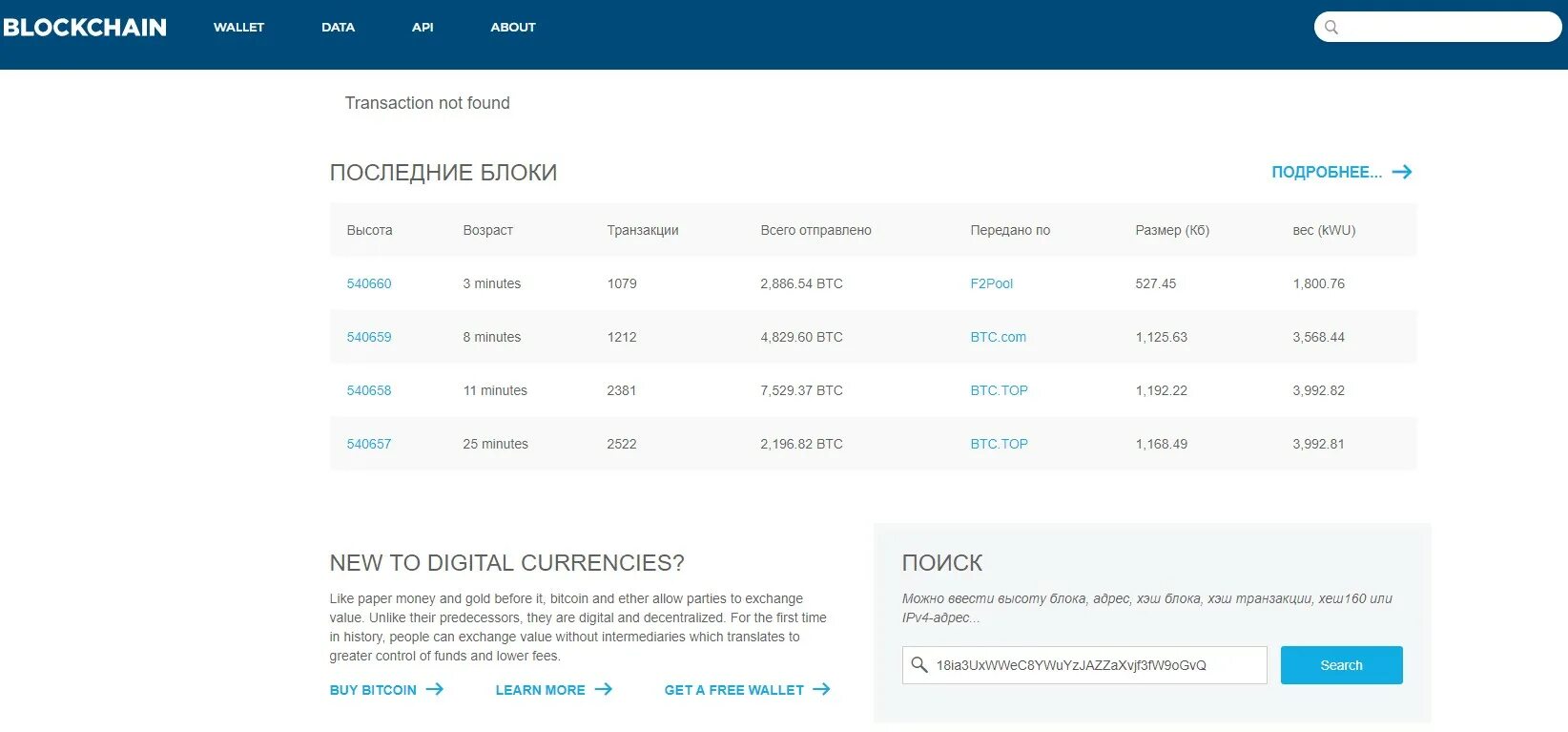Viewport: 1568px width, 732px height.
Task: Focus the header search box
Action: tap(1437, 28)
